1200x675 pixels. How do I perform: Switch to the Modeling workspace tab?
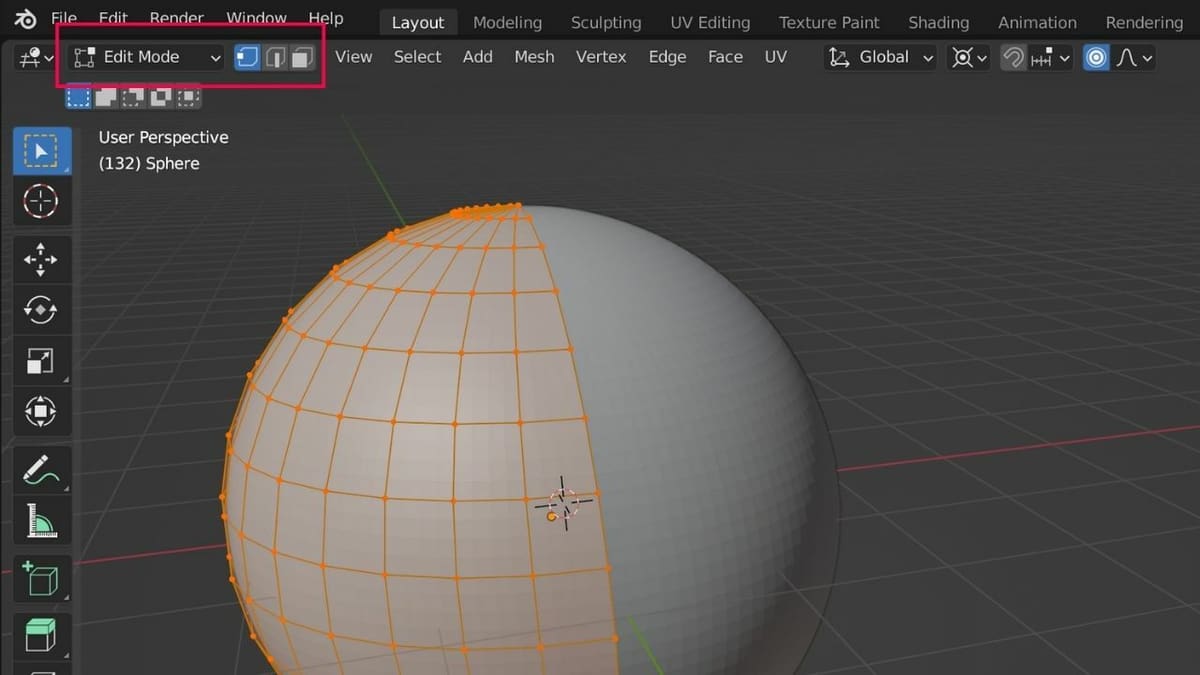507,22
